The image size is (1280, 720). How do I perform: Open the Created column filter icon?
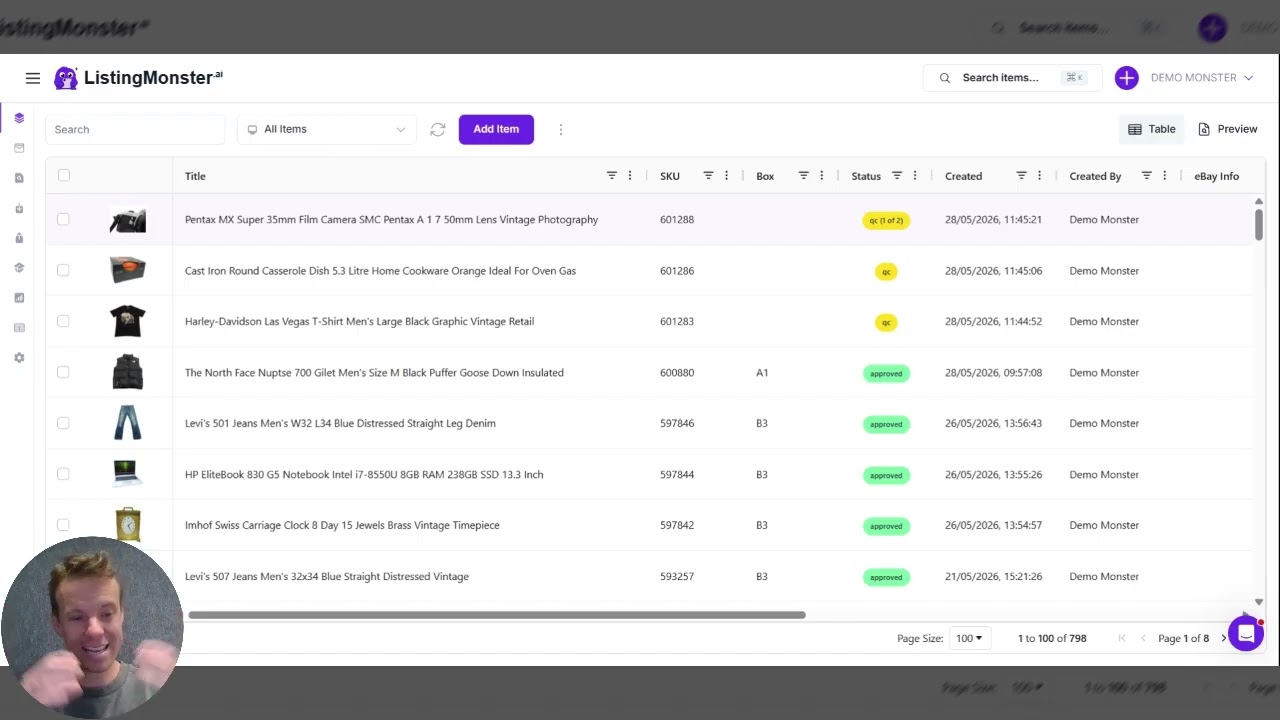(1021, 176)
